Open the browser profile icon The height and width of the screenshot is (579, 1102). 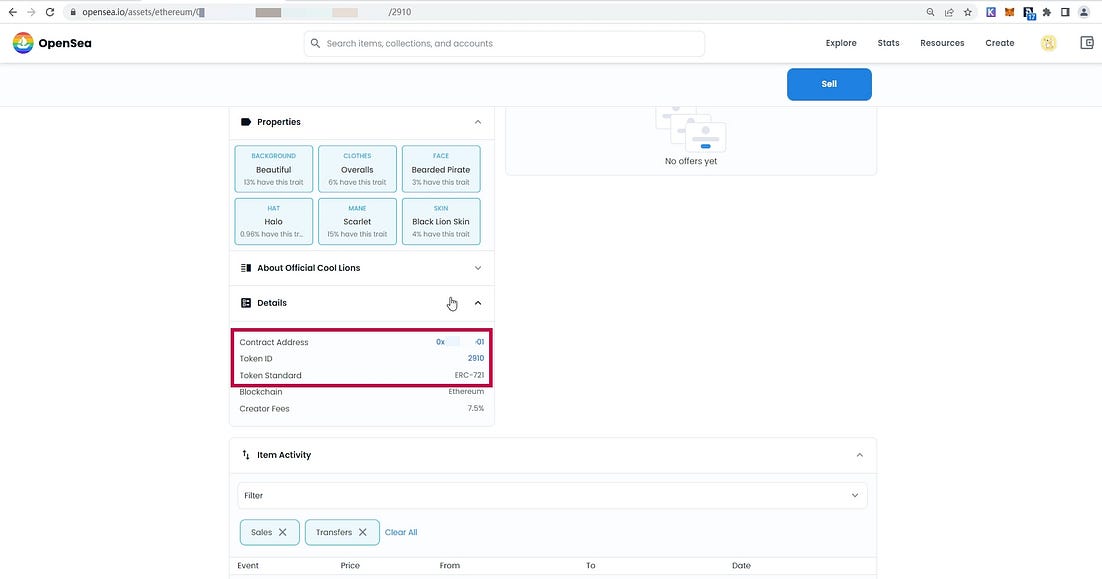(1084, 12)
